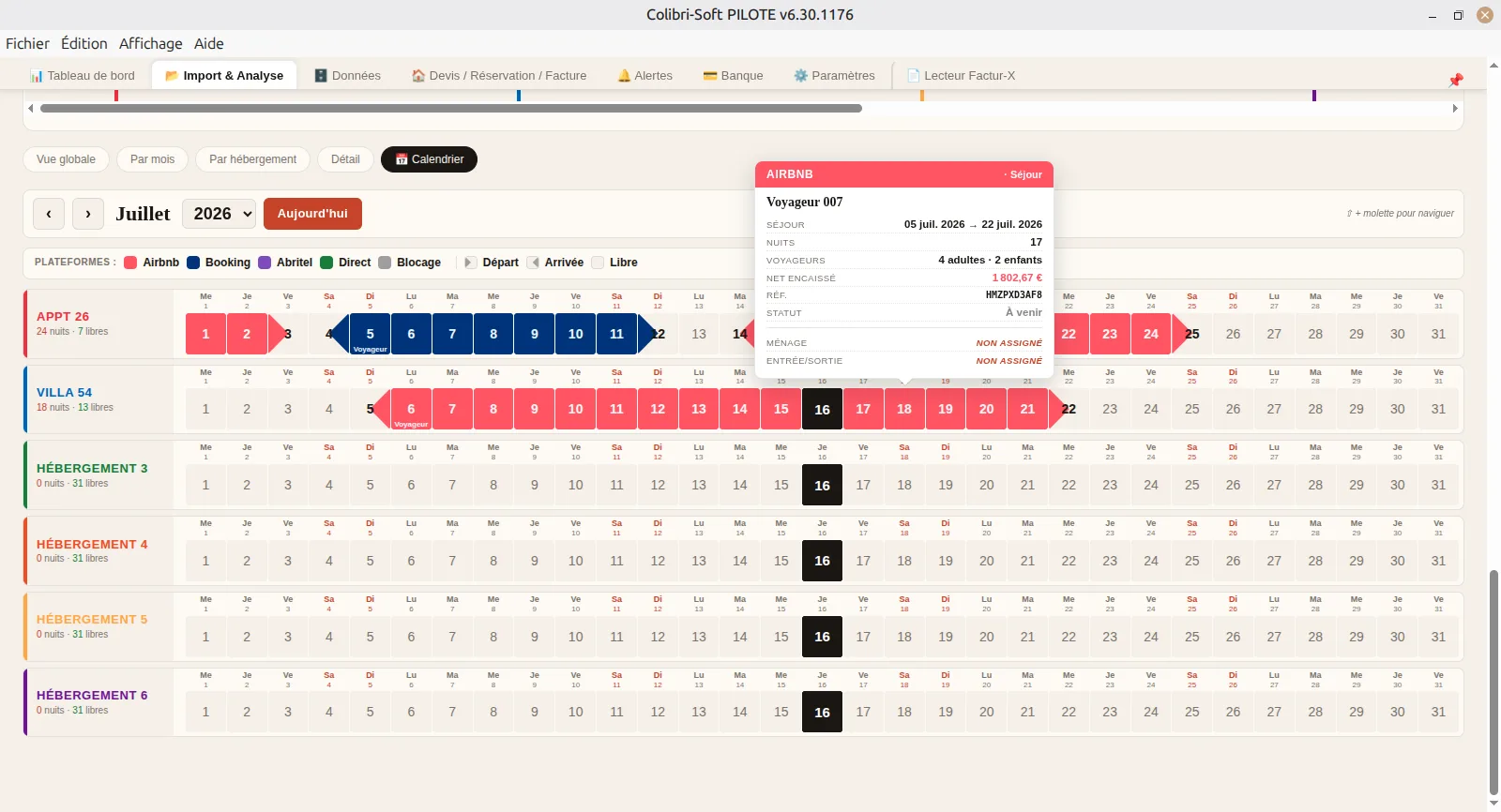Click the Blocage legend swatch
This screenshot has width=1501, height=812.
(385, 263)
